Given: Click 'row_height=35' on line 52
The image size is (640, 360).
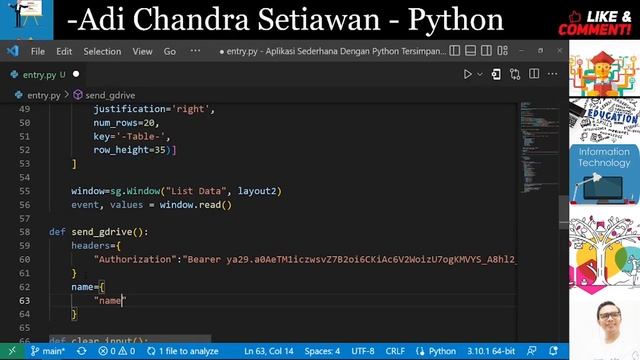Looking at the screenshot, I should 129,150.
